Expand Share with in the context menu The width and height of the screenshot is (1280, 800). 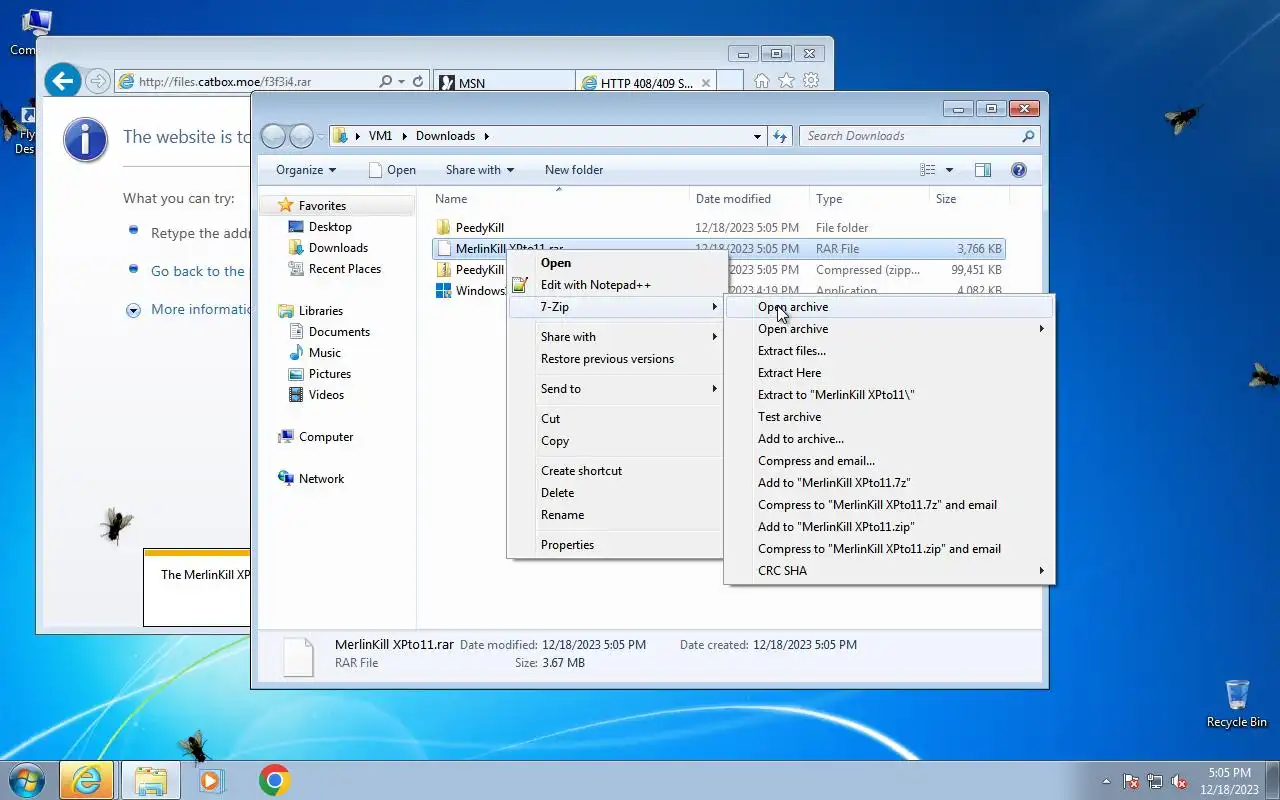[615, 337]
